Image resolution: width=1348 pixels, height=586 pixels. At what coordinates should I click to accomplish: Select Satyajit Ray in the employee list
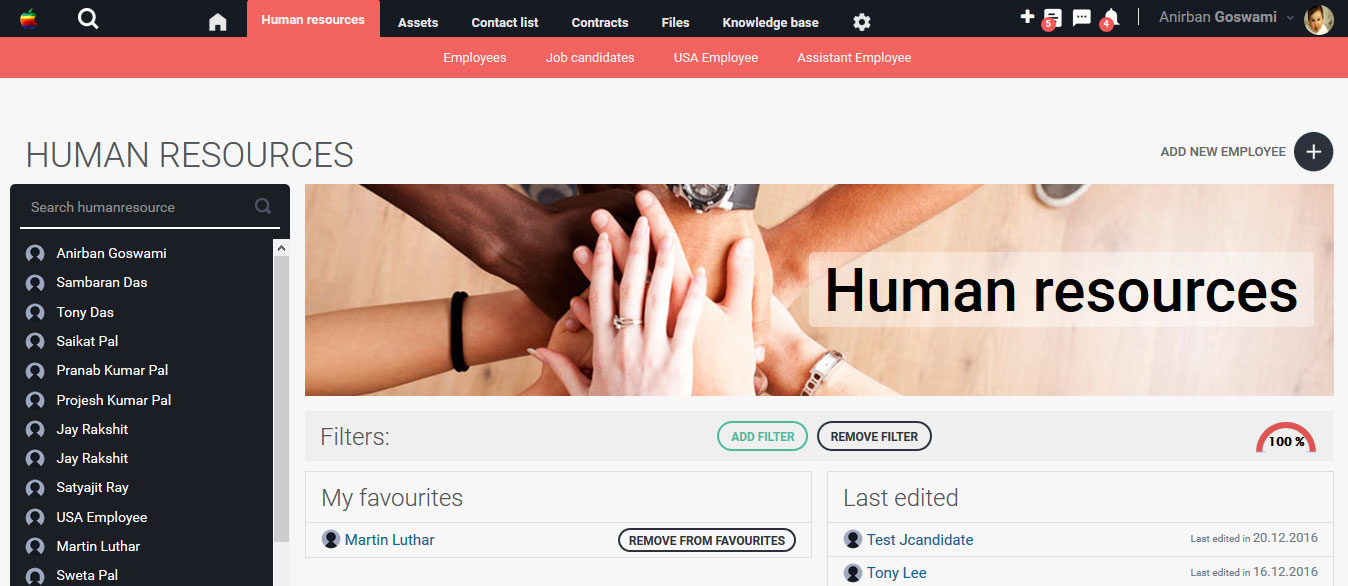click(x=92, y=488)
